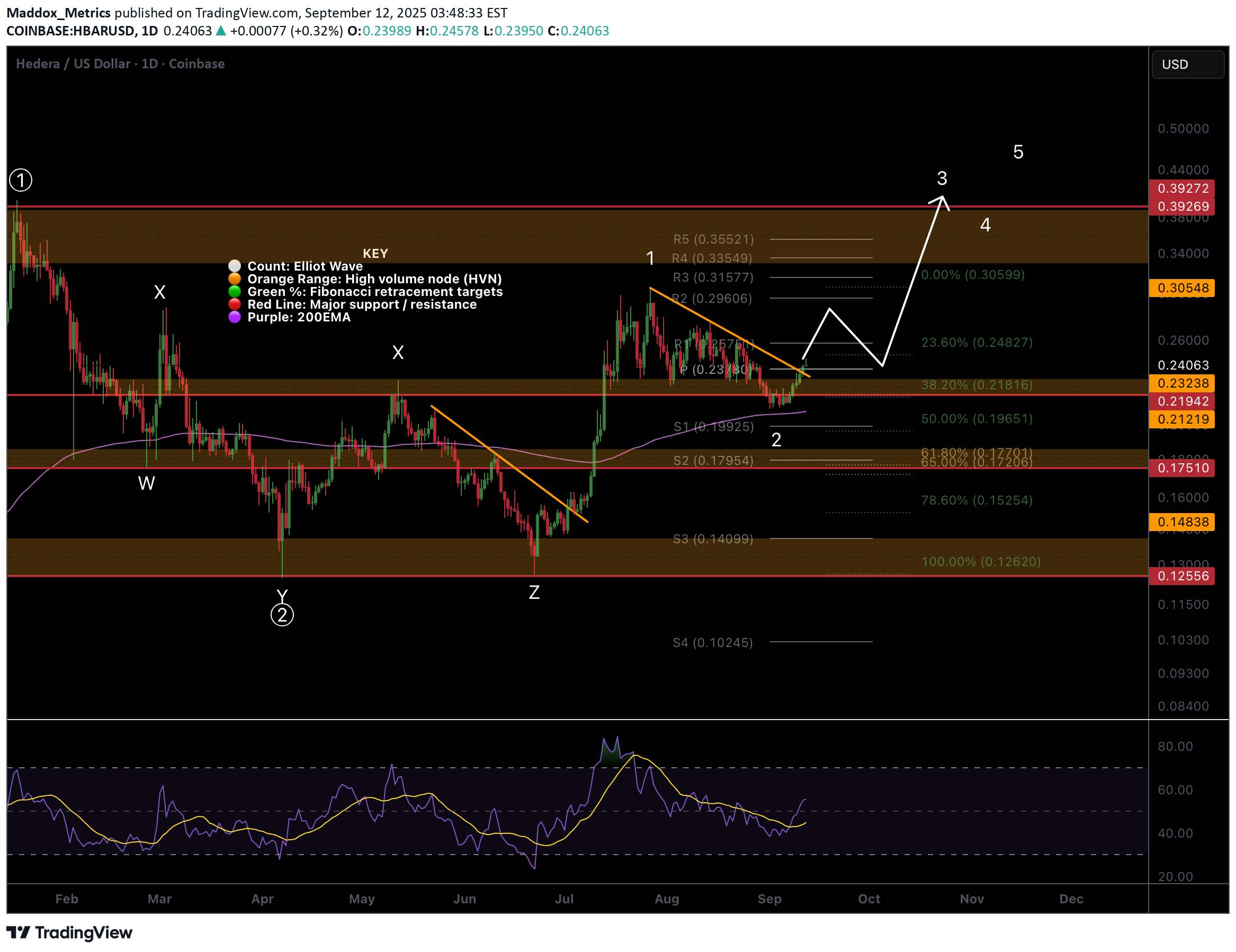
Task: Click the USD currency button
Action: (x=1187, y=65)
